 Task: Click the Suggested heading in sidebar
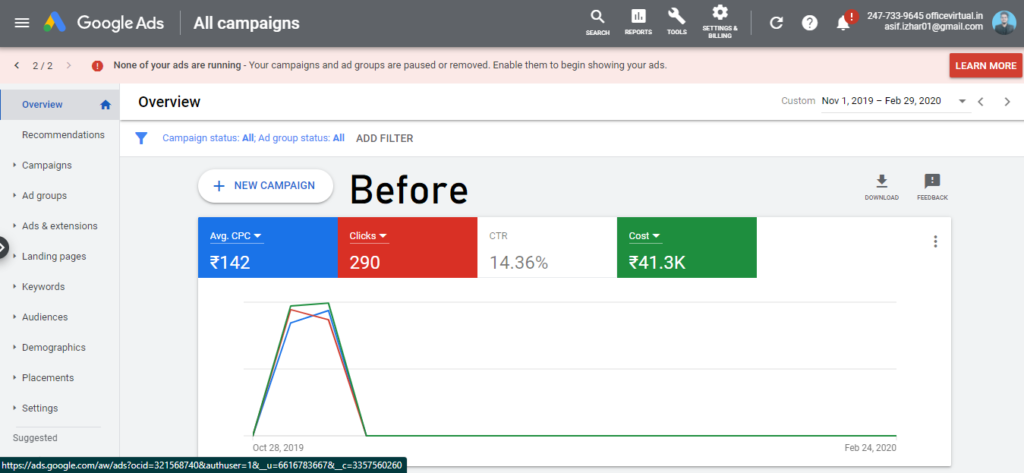point(35,438)
